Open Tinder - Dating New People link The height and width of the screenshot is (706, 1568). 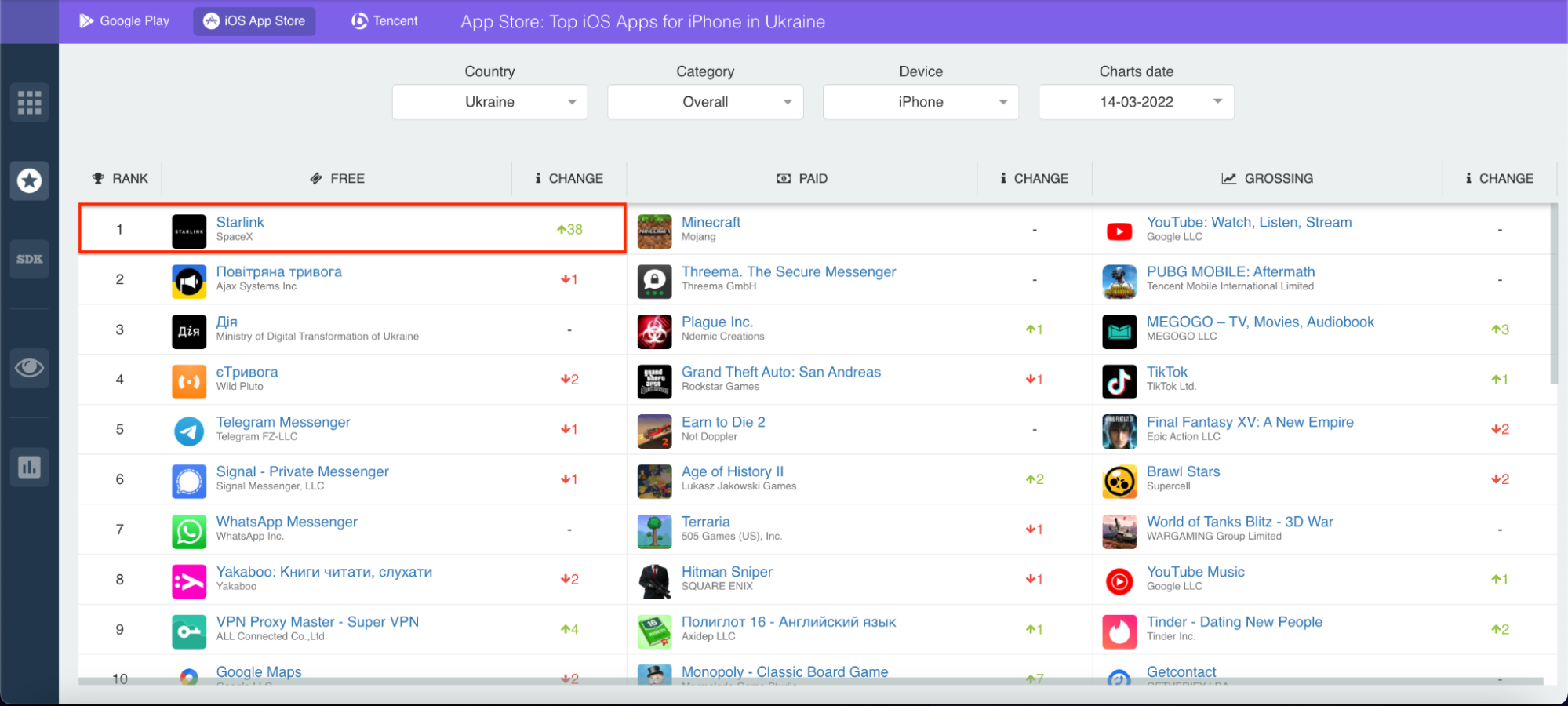coord(1235,622)
